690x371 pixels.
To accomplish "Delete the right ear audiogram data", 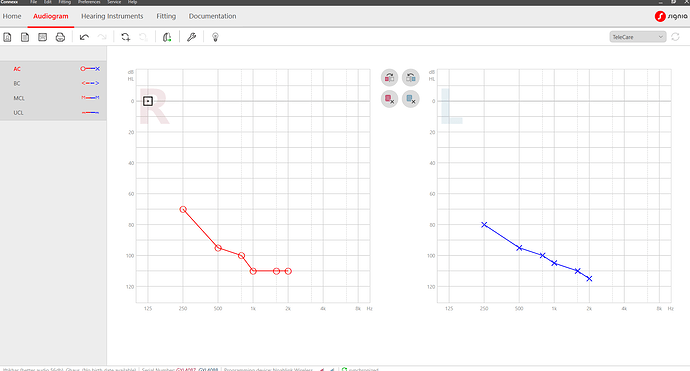I will (389, 99).
